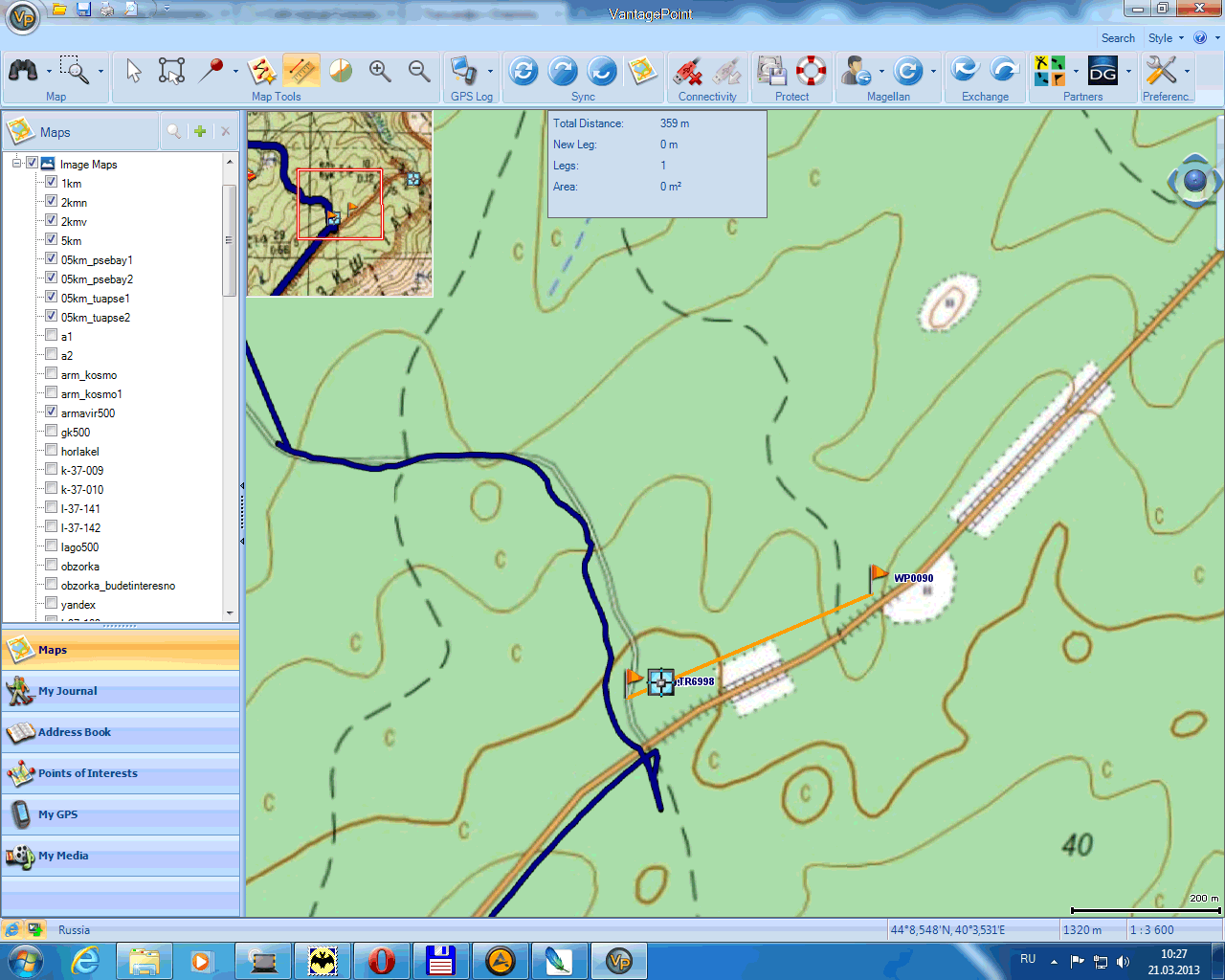This screenshot has height=980, width=1225.
Task: Collapse the Image Maps tree node
Action: pos(16,164)
